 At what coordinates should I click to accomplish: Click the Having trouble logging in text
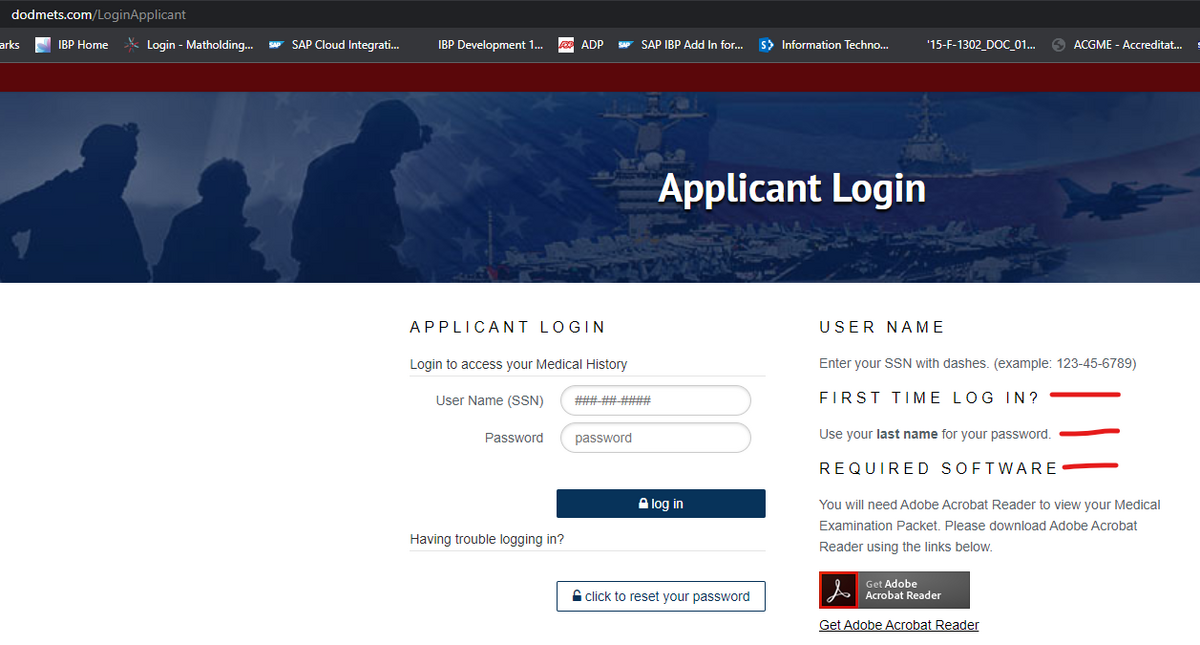[487, 539]
